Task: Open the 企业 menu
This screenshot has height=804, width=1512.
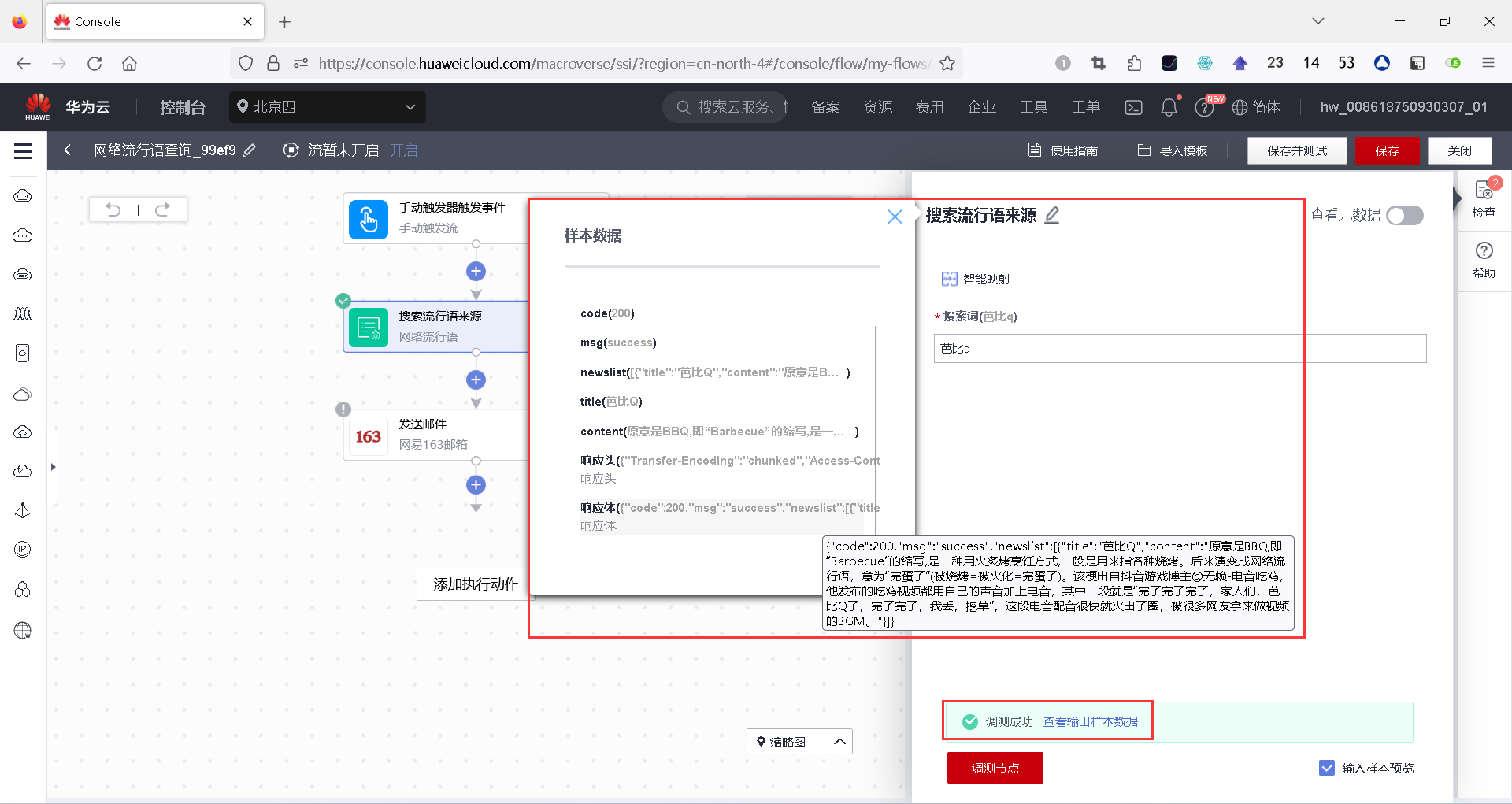Action: click(981, 107)
